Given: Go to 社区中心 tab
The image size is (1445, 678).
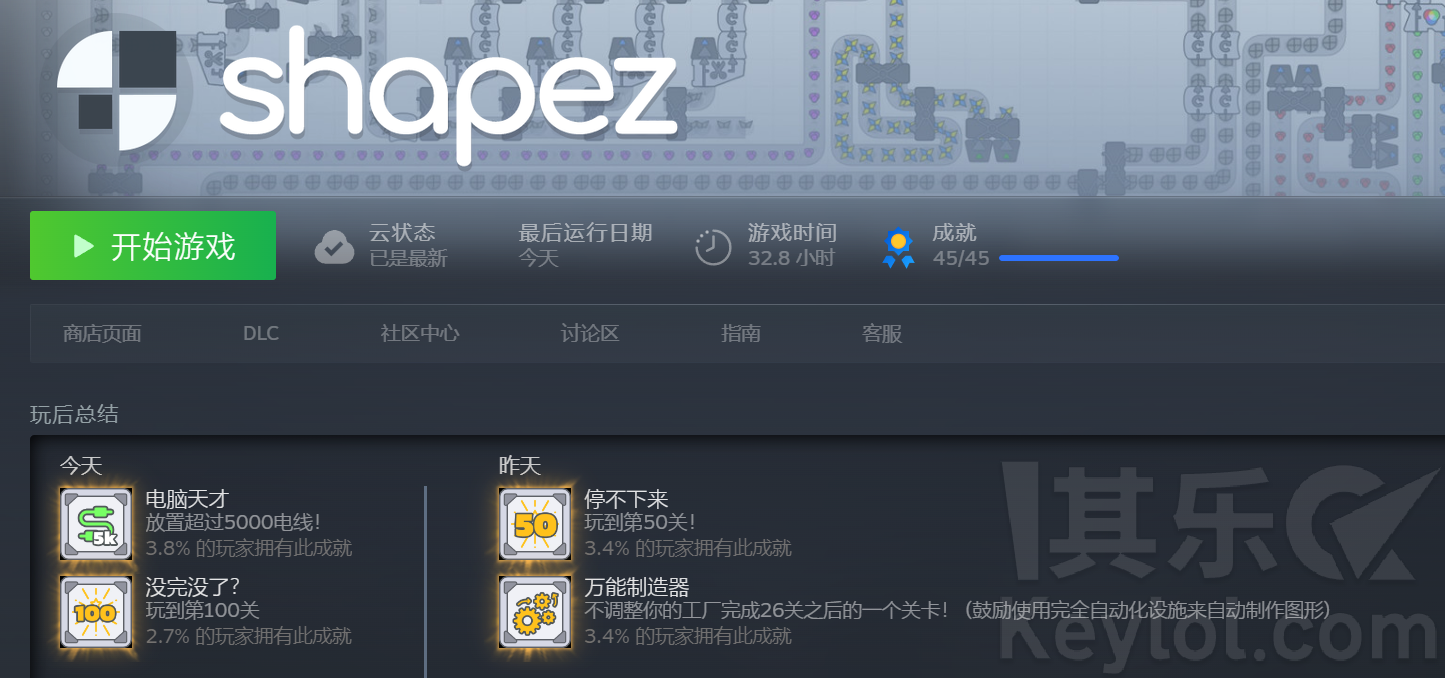Looking at the screenshot, I should [420, 334].
